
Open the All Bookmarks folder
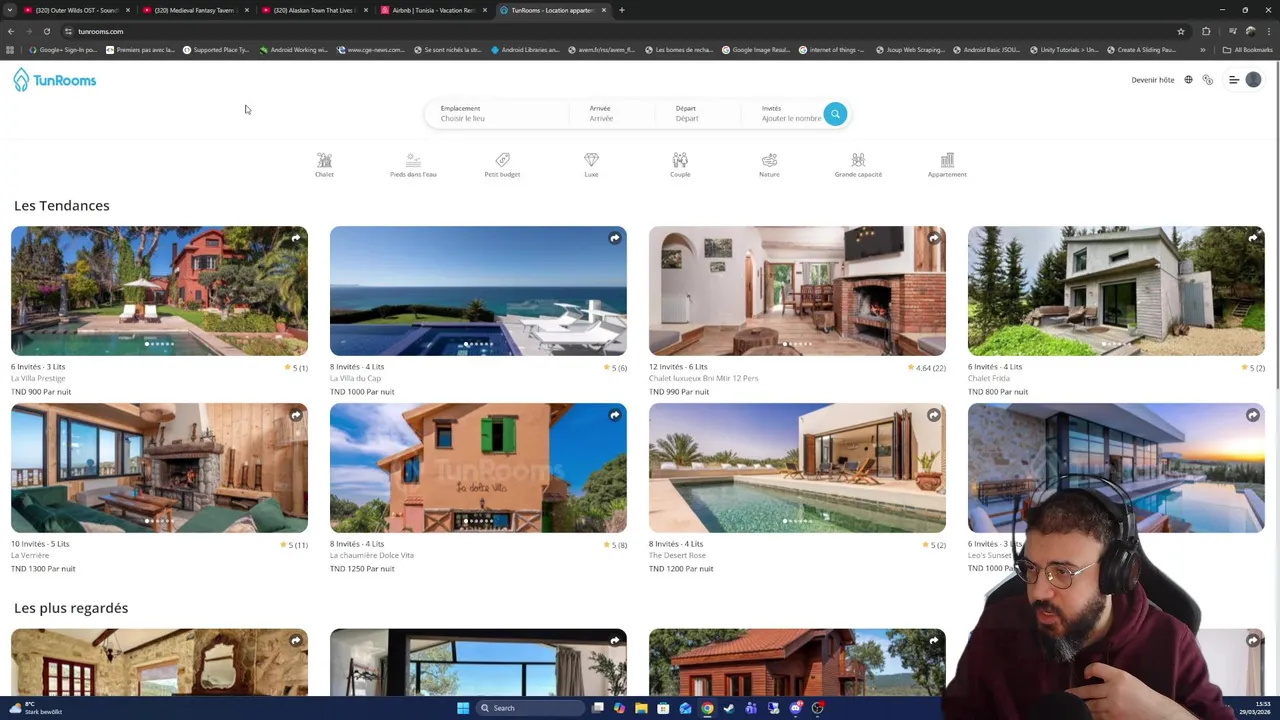pyautogui.click(x=1247, y=50)
